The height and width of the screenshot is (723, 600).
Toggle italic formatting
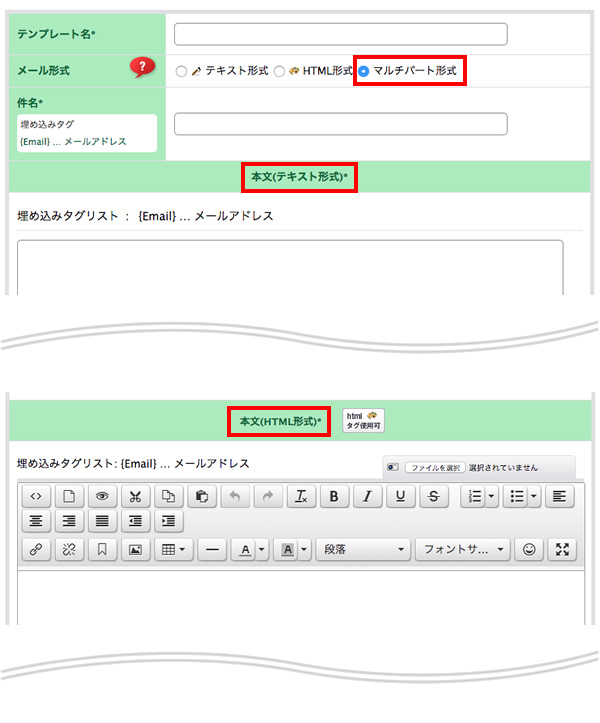tap(368, 496)
